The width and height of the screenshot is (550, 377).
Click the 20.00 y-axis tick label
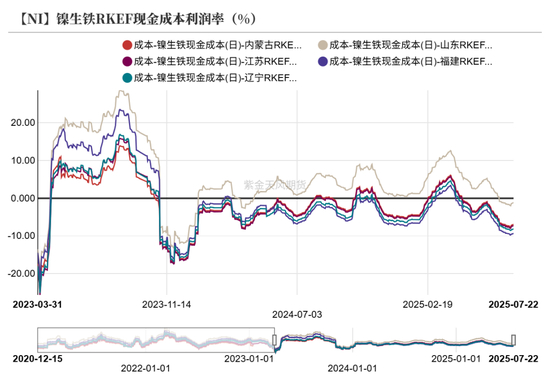pos(23,123)
